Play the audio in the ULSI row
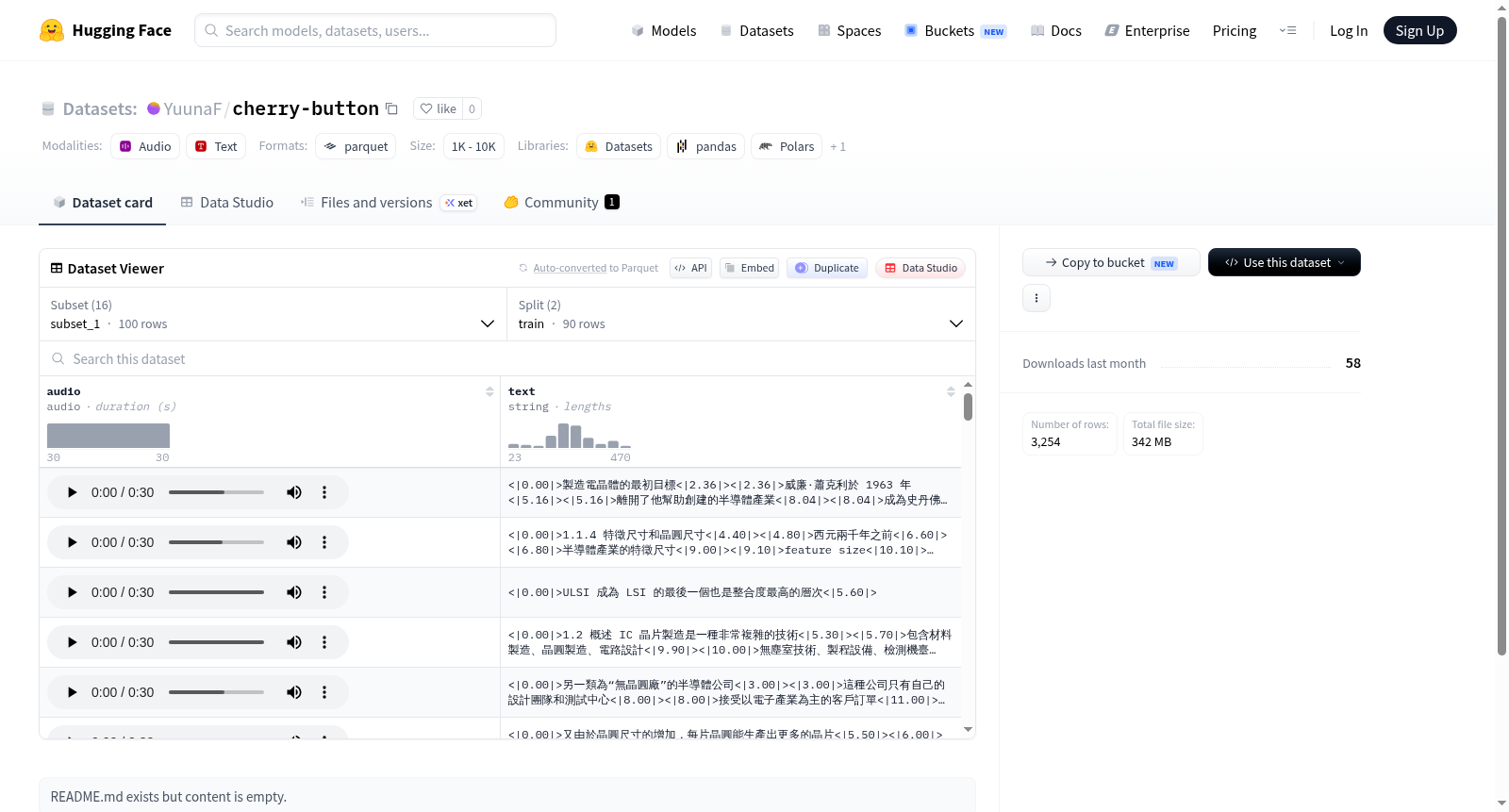Screen dimensions: 1509x812 72,592
